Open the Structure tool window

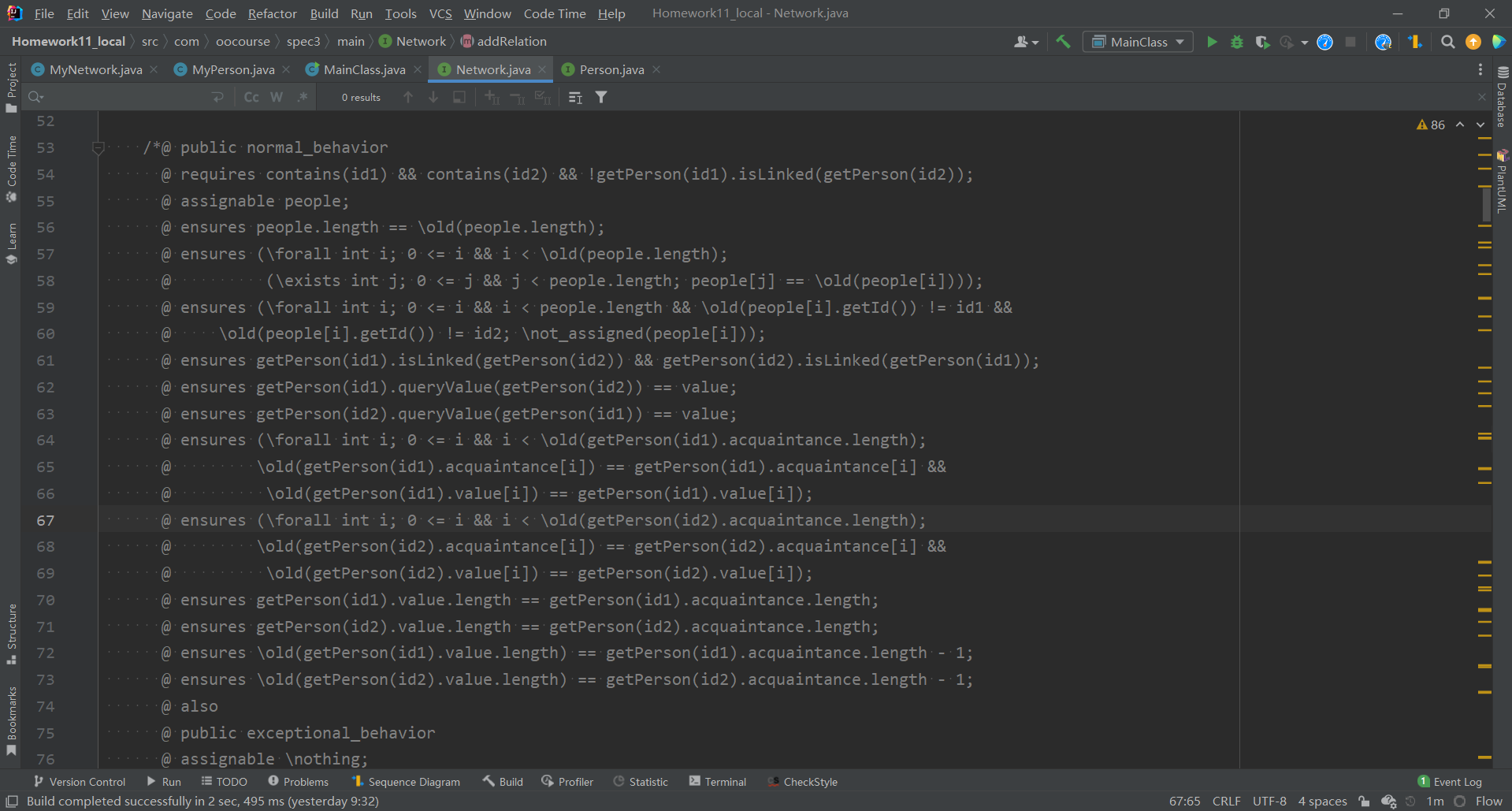tap(11, 634)
